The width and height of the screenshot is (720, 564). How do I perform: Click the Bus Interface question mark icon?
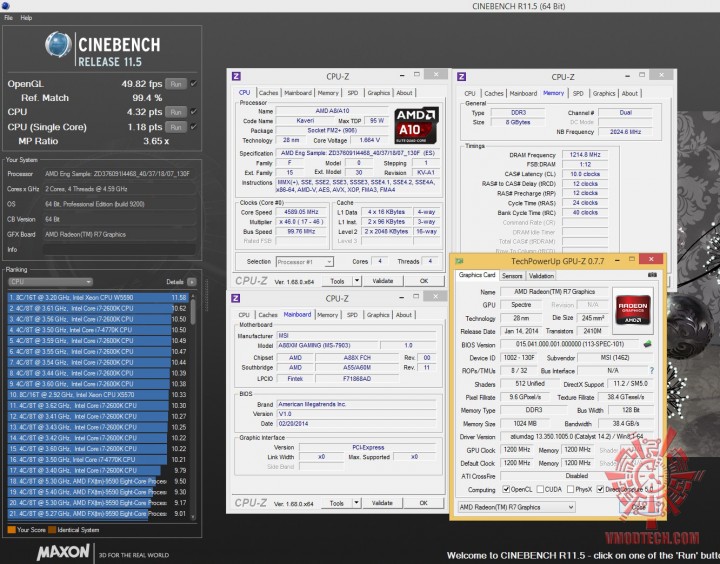652,370
